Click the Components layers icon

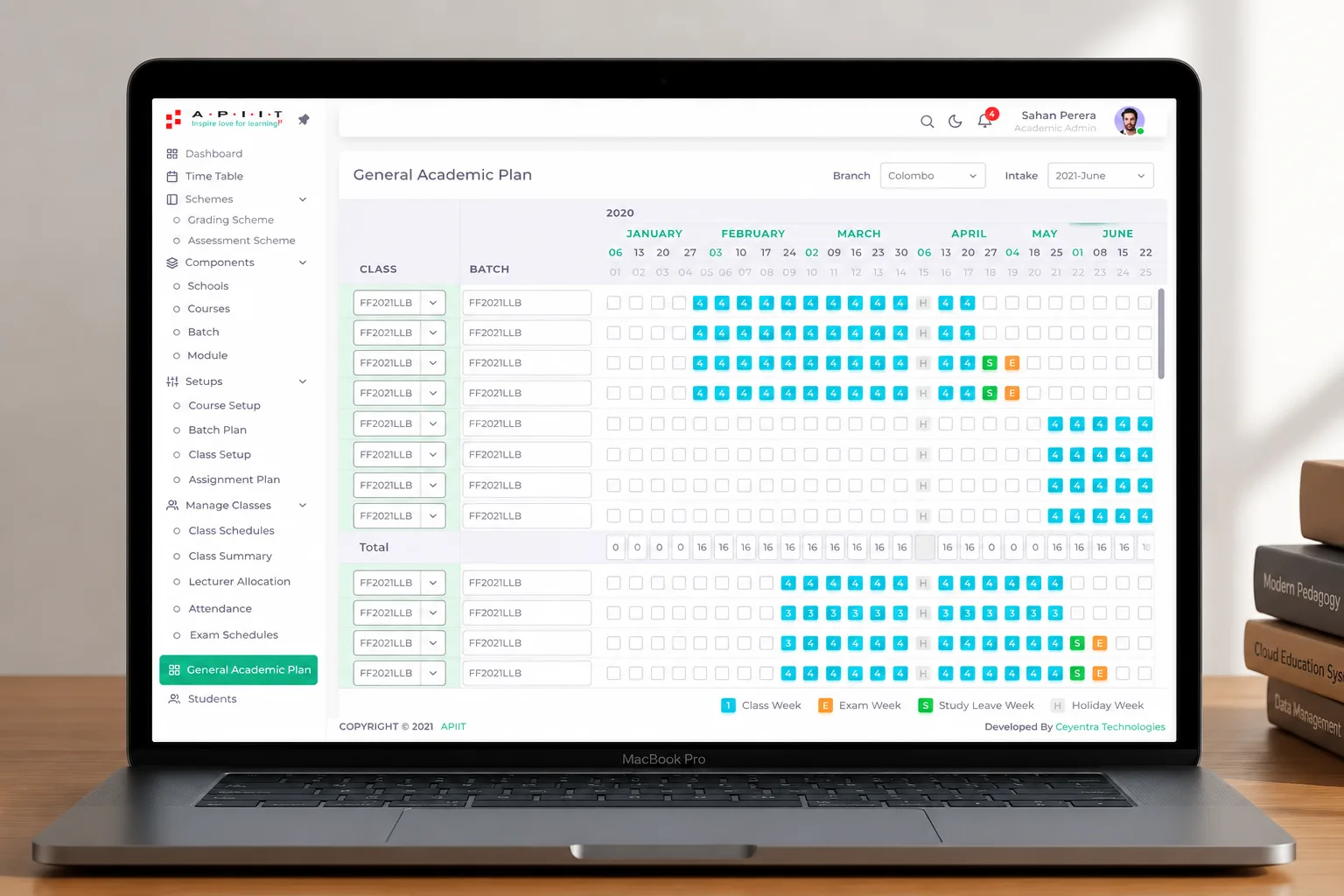172,262
